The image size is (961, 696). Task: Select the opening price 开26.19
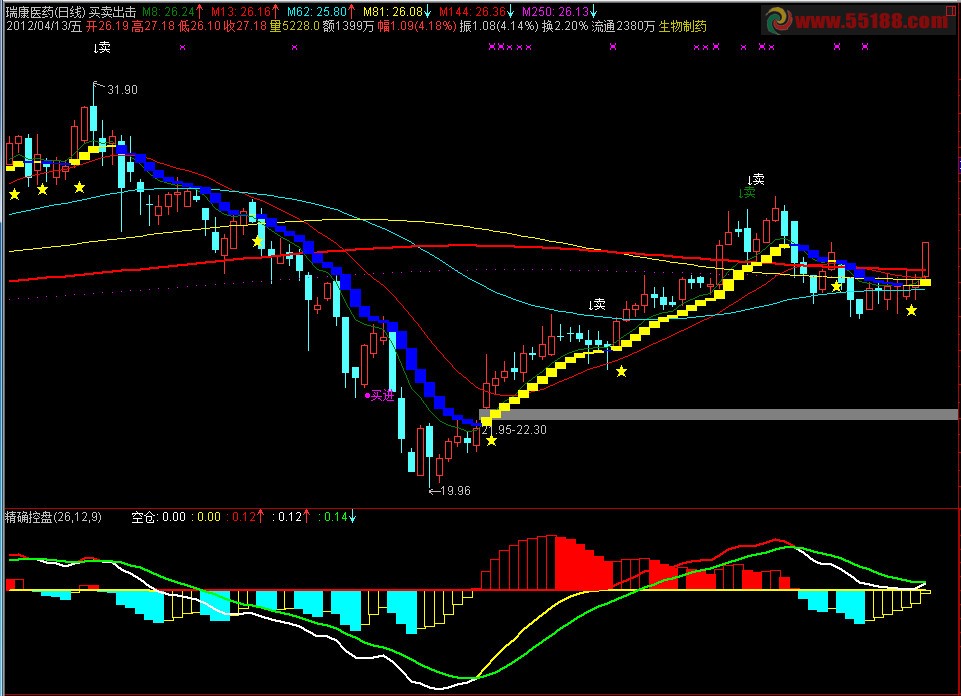[107, 26]
